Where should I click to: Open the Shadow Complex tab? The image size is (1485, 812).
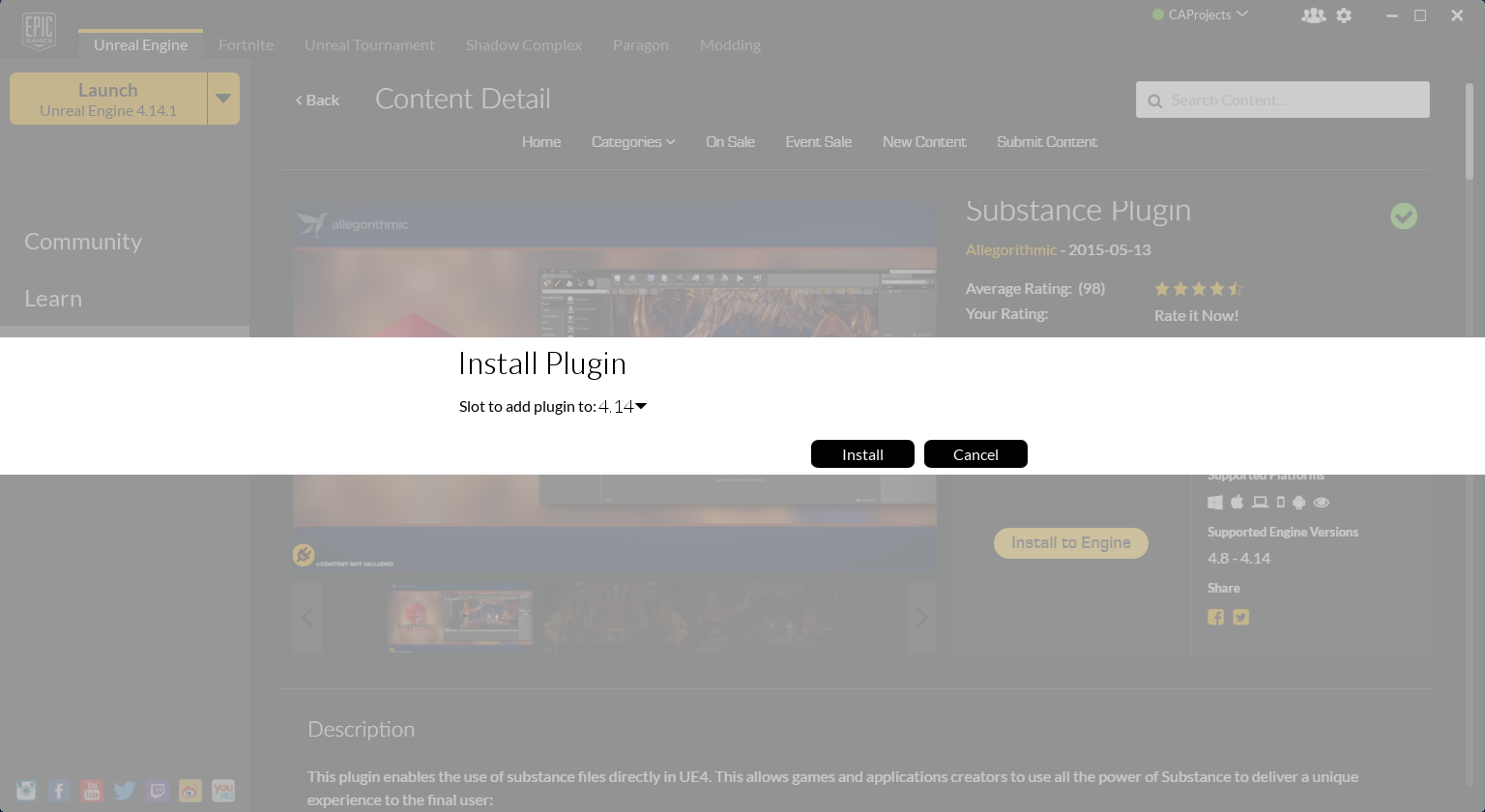tap(524, 44)
